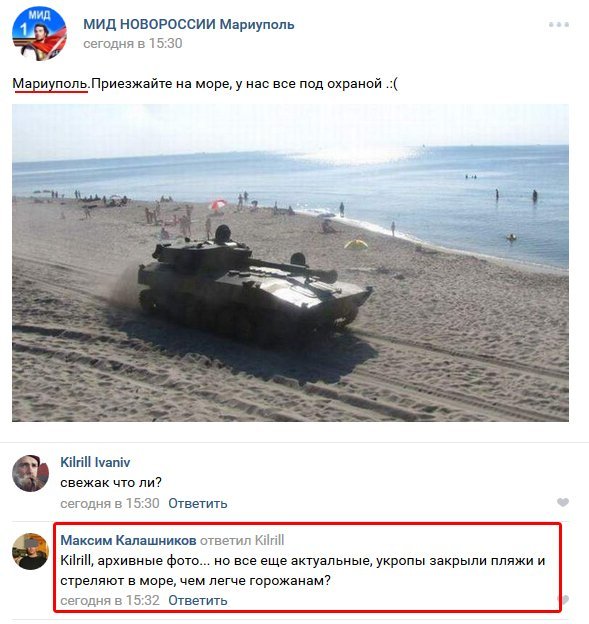Open the tank on beach photo
Viewport: 589px width, 624px height.
pyautogui.click(x=290, y=263)
